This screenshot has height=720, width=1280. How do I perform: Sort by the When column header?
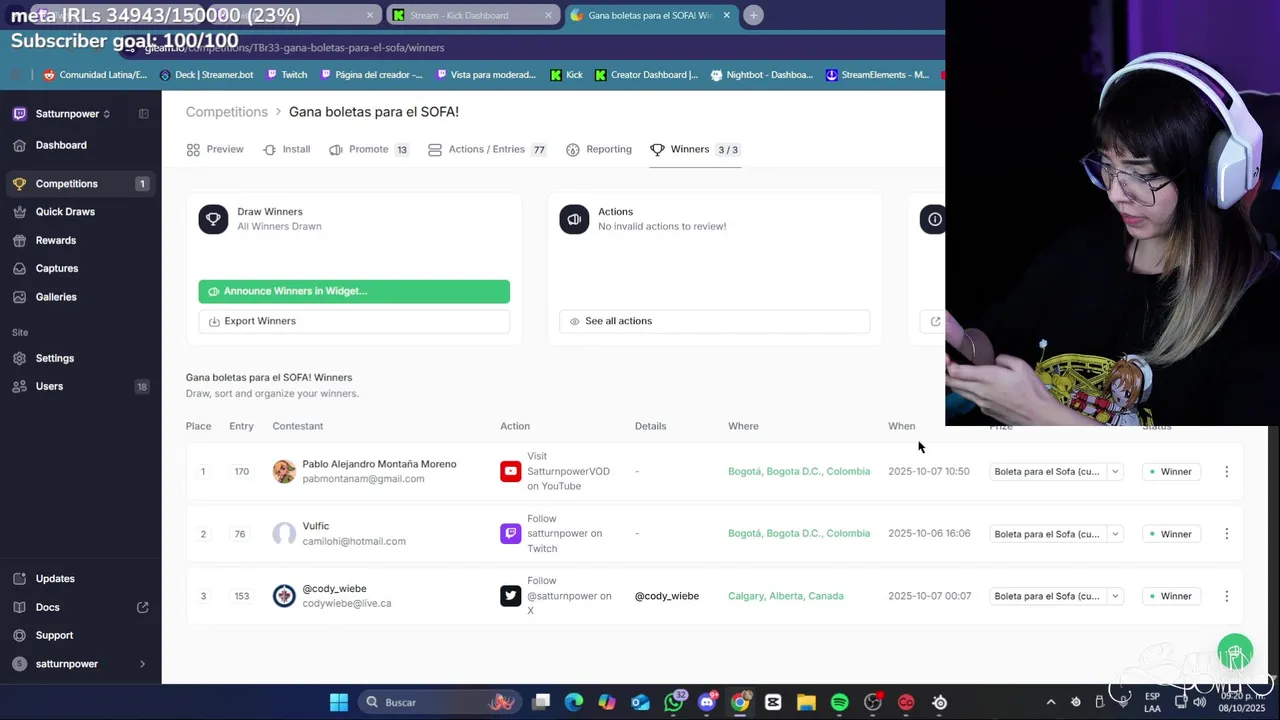point(901,426)
